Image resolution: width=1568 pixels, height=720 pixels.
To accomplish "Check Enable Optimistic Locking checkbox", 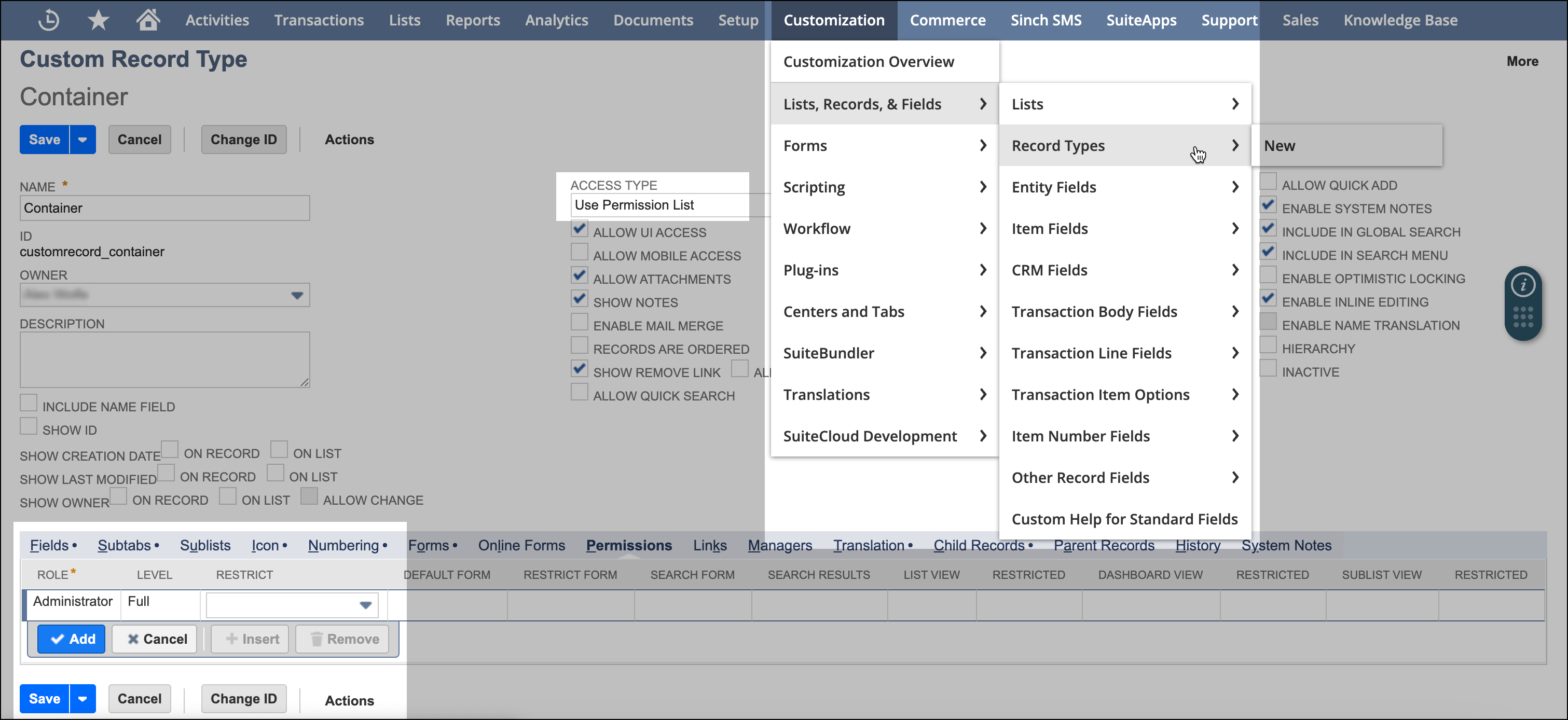I will pyautogui.click(x=1268, y=275).
